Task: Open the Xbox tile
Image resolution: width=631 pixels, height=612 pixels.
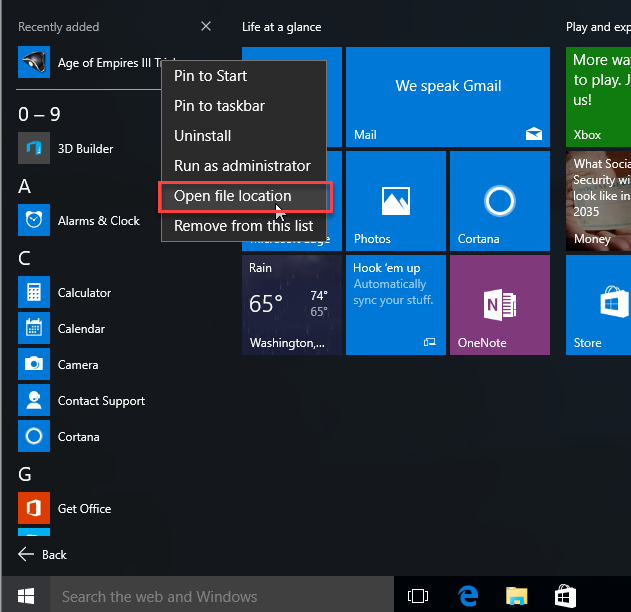Action: 598,97
